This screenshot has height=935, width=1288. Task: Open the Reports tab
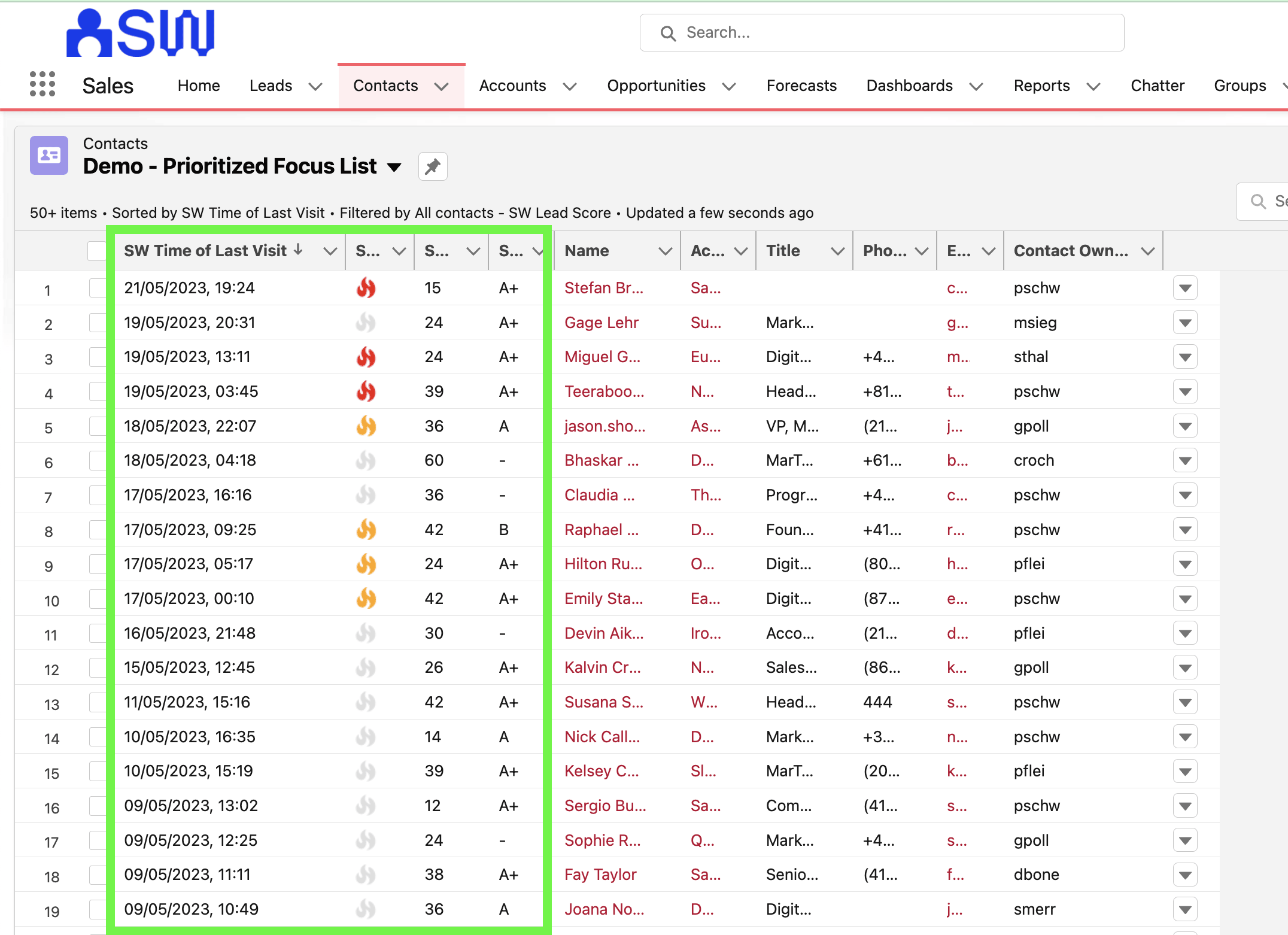coord(1042,85)
